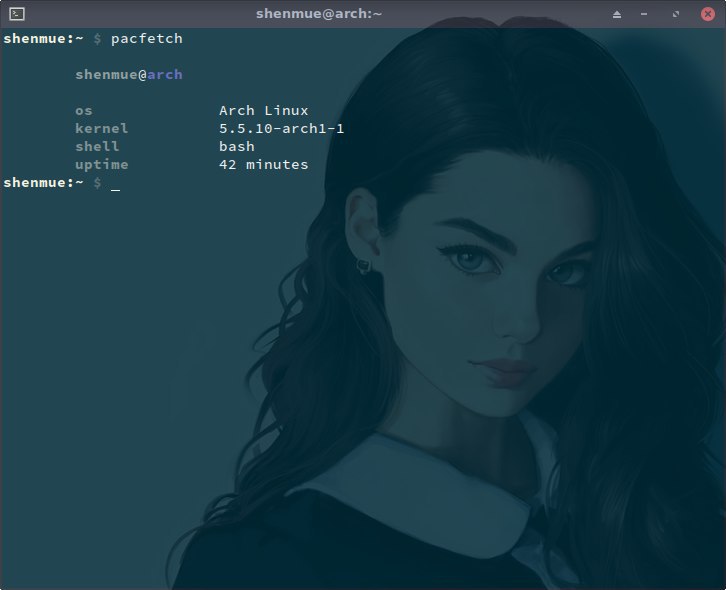
Task: Maximize the terminal window
Action: point(676,14)
